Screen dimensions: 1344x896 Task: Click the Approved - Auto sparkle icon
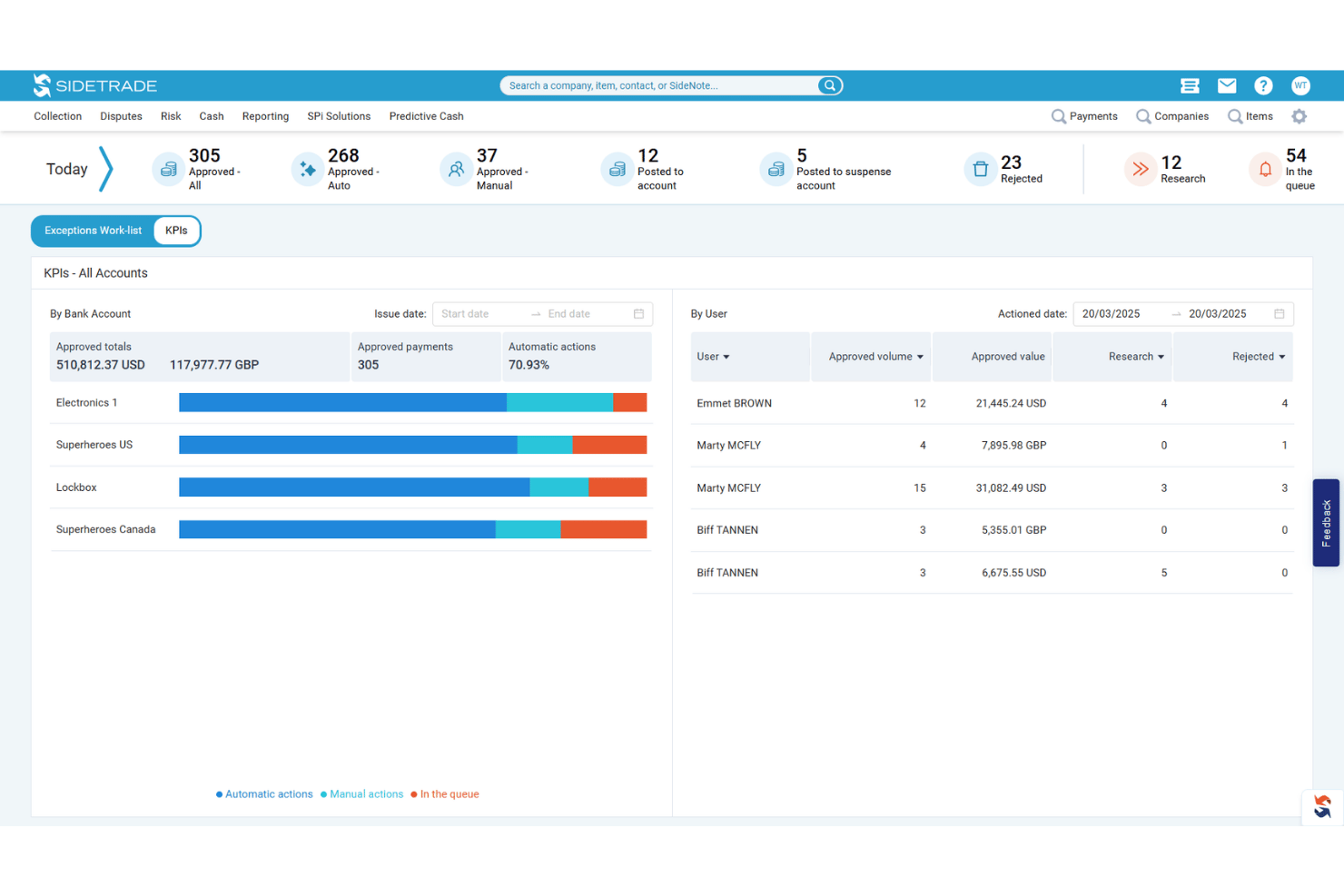click(x=308, y=170)
